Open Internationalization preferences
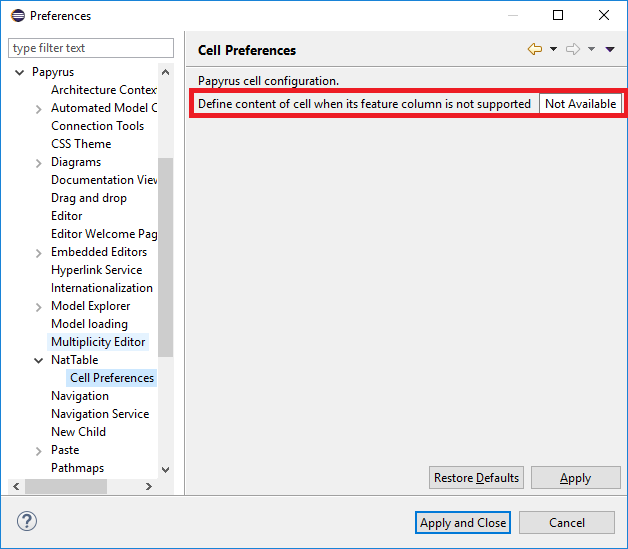Image resolution: width=628 pixels, height=549 pixels. click(x=102, y=288)
